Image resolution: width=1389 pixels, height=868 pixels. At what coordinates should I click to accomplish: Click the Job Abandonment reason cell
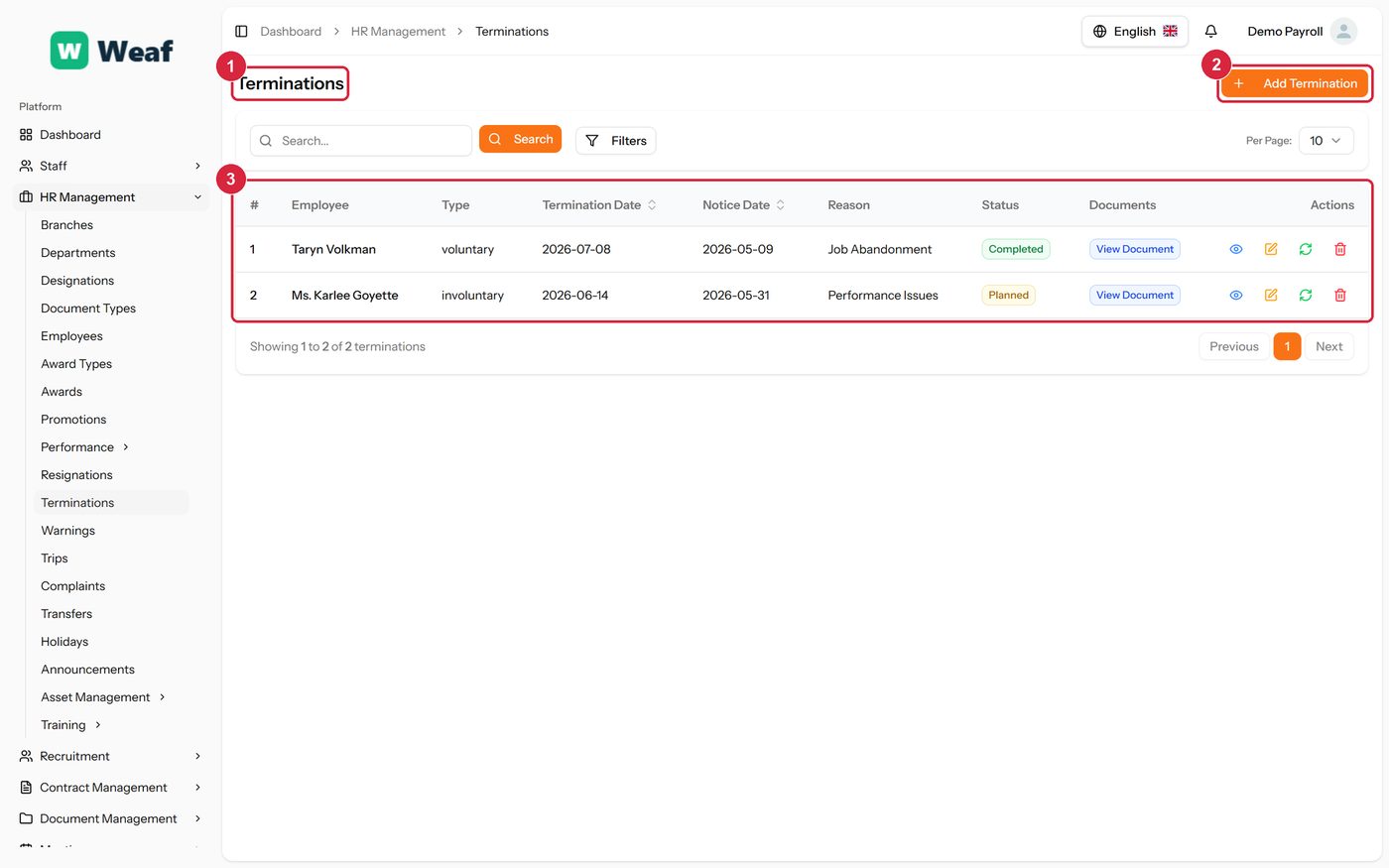880,249
